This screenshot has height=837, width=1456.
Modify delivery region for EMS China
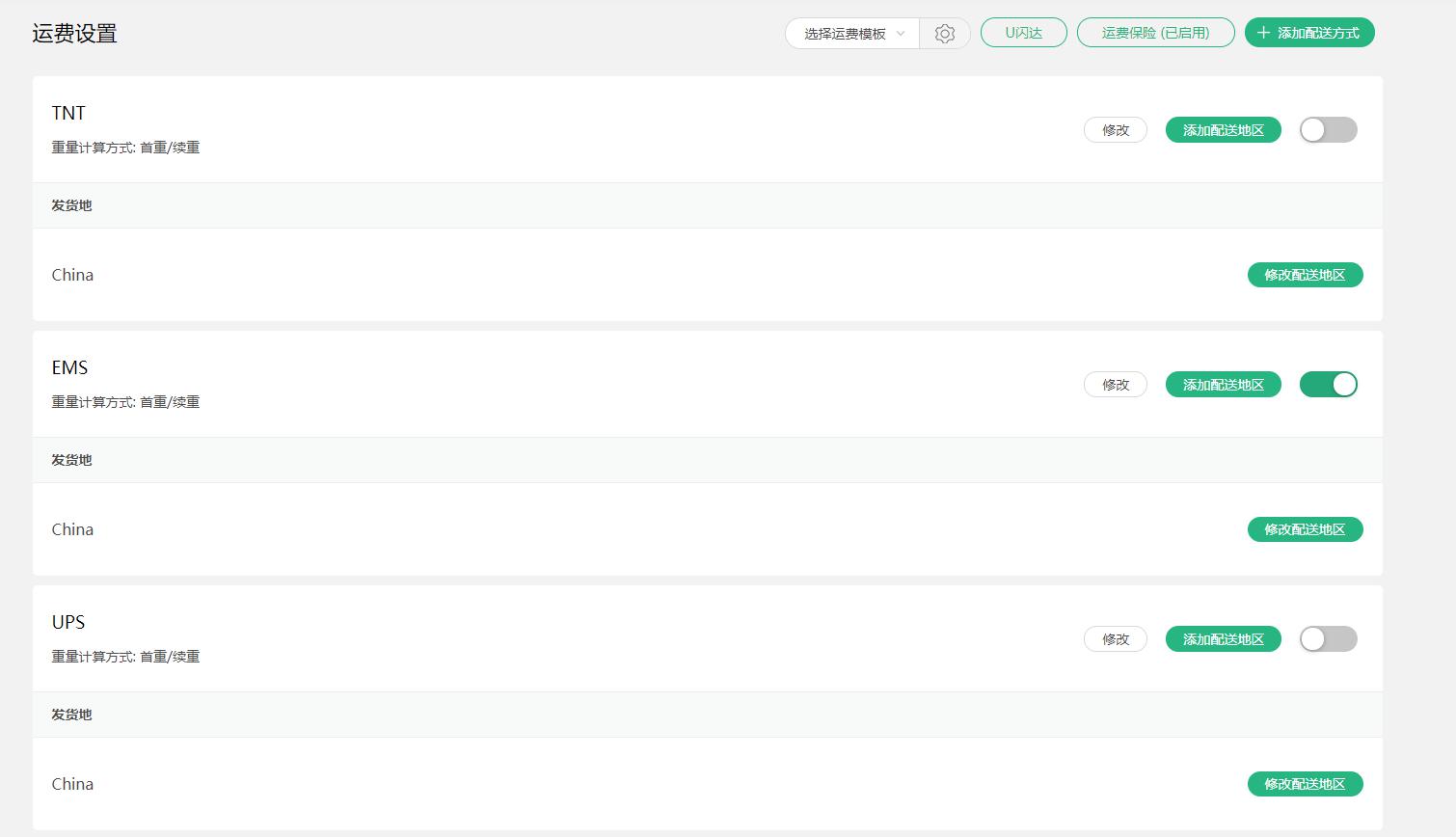coord(1305,529)
